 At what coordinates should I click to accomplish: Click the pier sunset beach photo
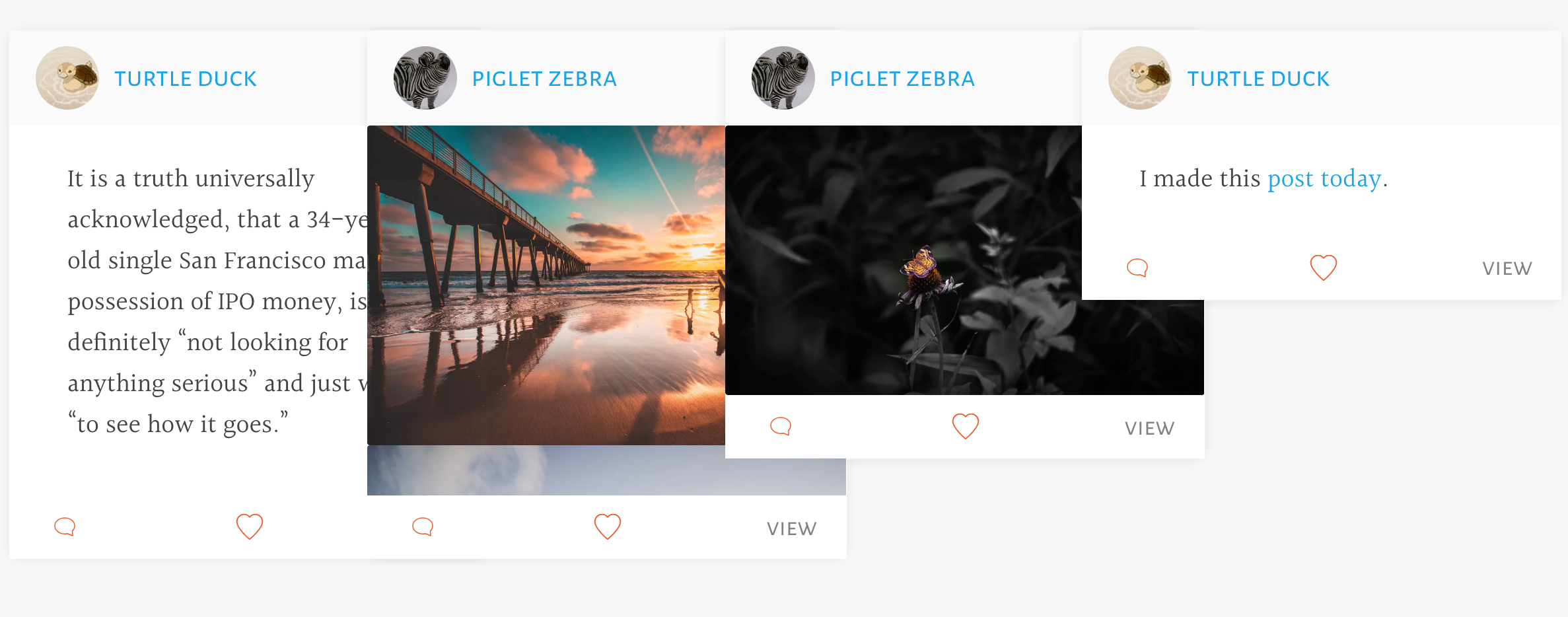click(x=546, y=285)
